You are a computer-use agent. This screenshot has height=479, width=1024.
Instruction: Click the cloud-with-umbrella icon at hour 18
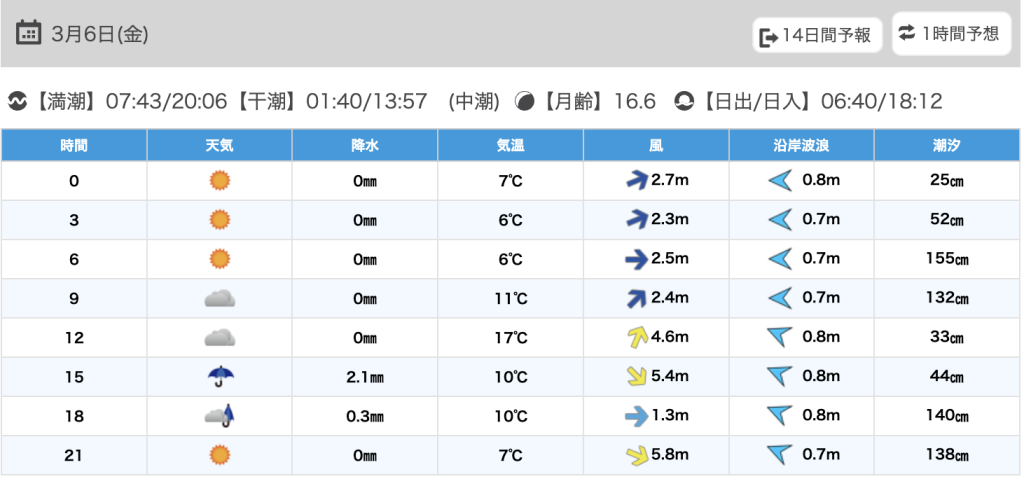click(219, 416)
